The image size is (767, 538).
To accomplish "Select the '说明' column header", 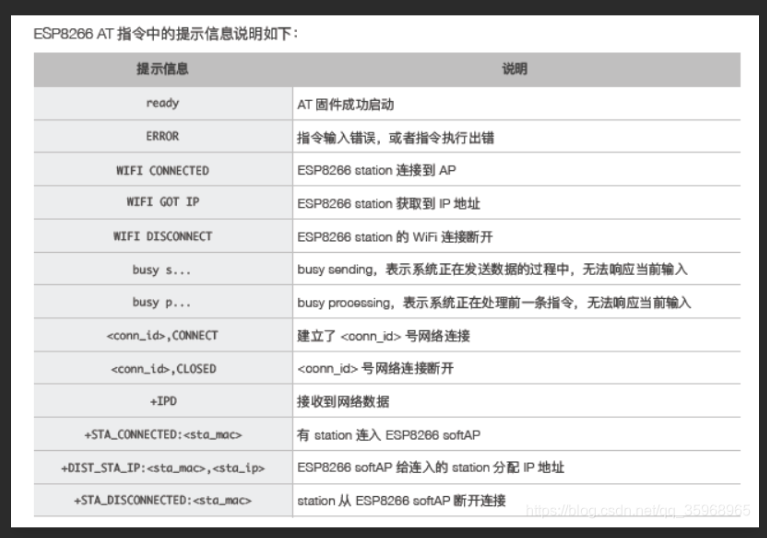I will [515, 69].
